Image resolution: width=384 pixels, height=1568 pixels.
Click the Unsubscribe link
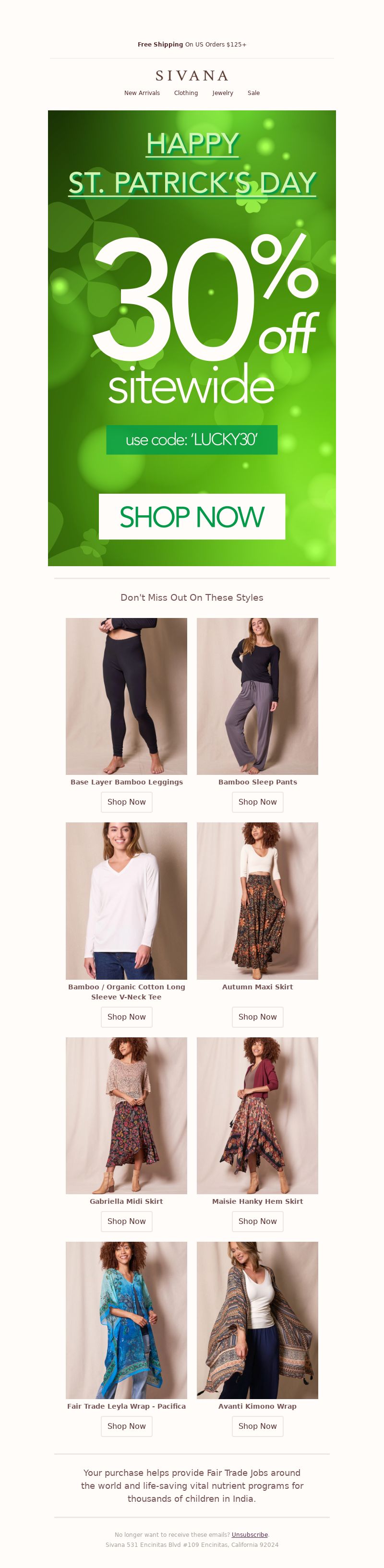(250, 1534)
